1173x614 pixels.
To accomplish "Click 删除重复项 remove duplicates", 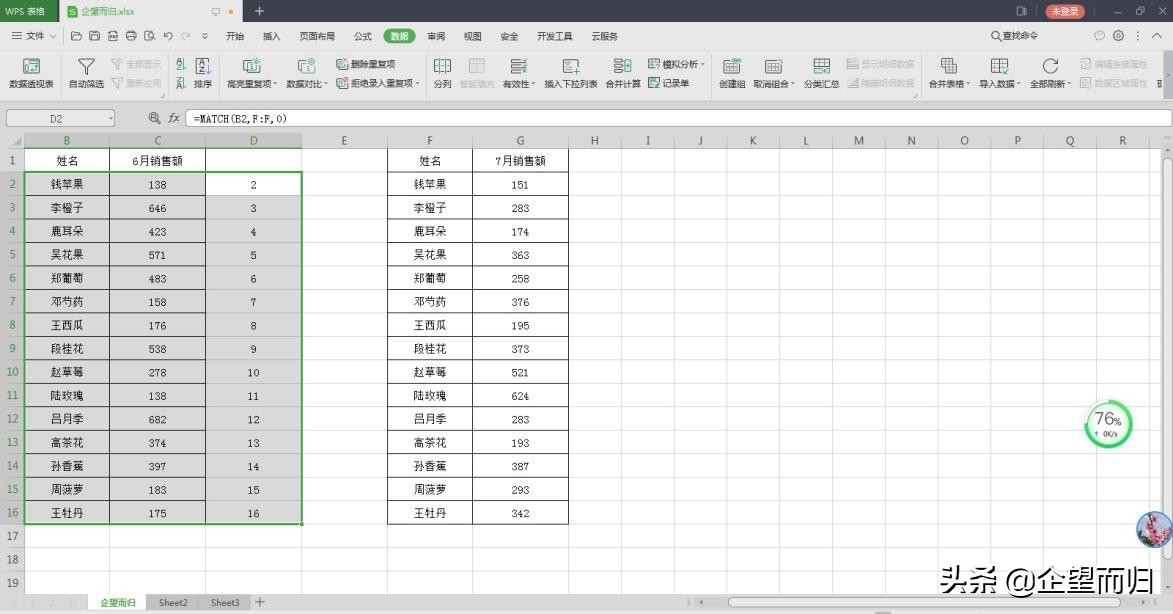I will tap(366, 64).
